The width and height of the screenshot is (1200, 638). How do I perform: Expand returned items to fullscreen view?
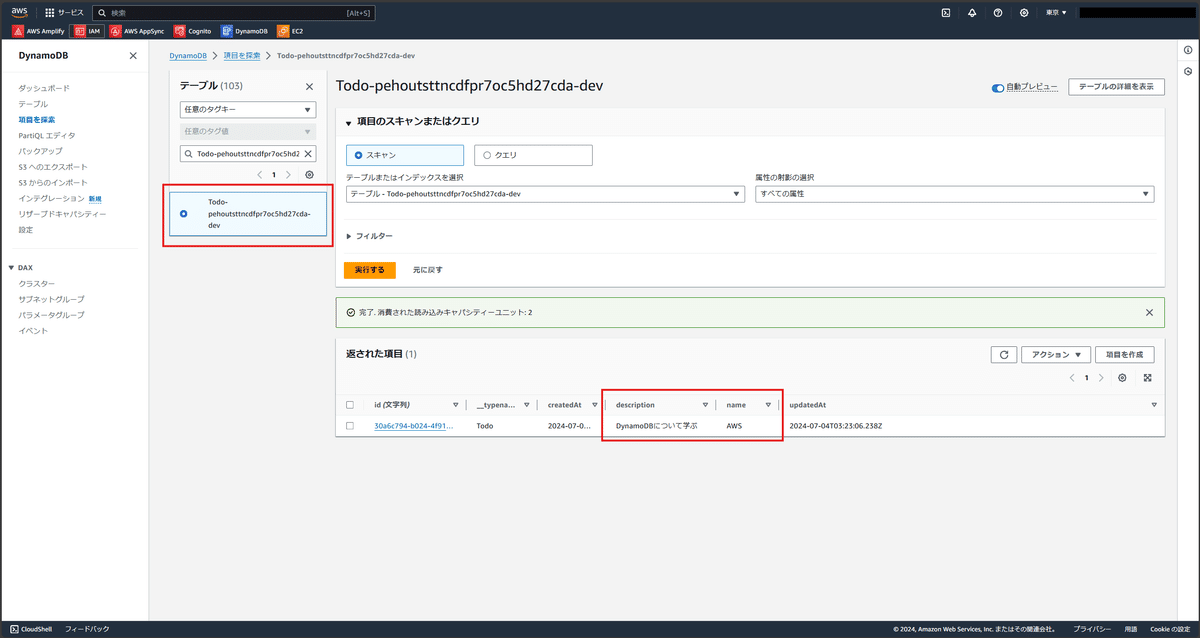pos(1147,378)
